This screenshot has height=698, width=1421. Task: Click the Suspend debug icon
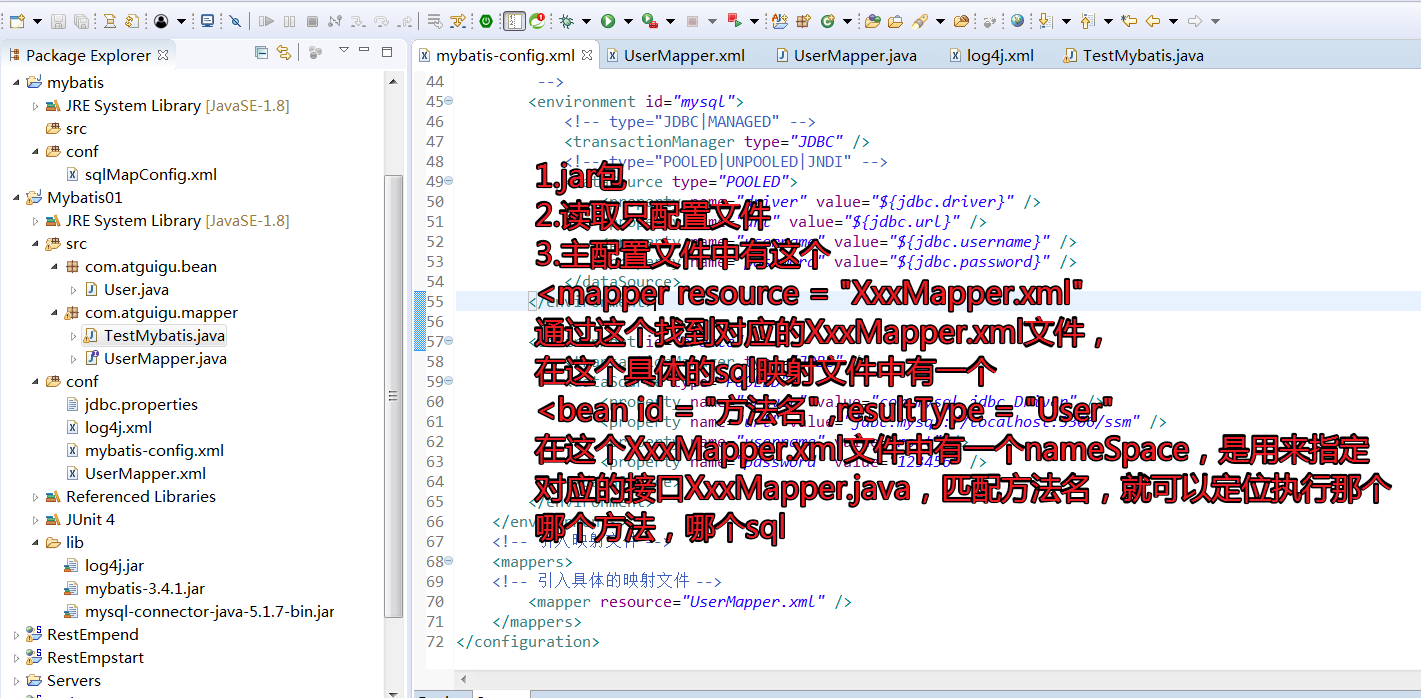[289, 21]
